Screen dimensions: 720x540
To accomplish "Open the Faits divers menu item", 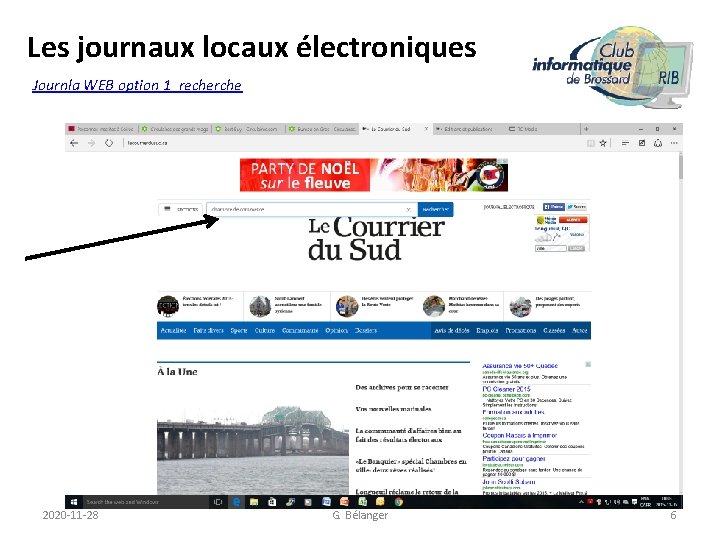I will click(208, 331).
